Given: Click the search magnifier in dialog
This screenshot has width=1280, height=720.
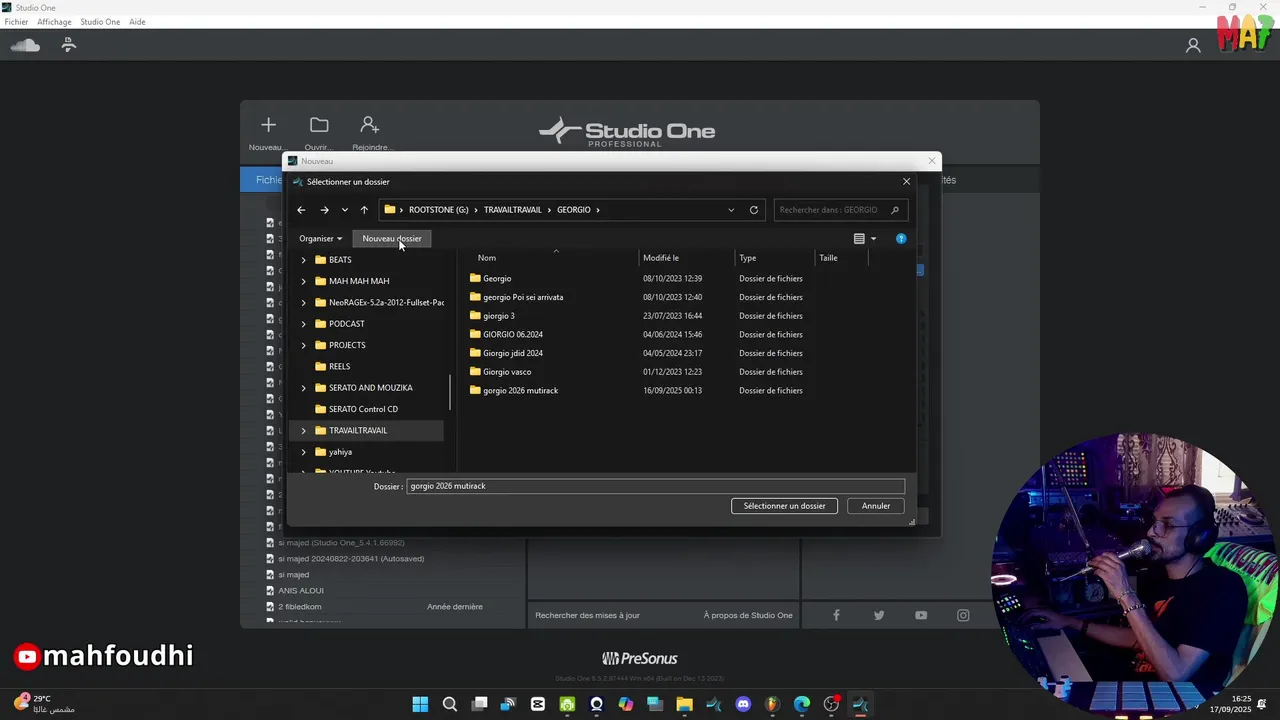Looking at the screenshot, I should [x=895, y=210].
